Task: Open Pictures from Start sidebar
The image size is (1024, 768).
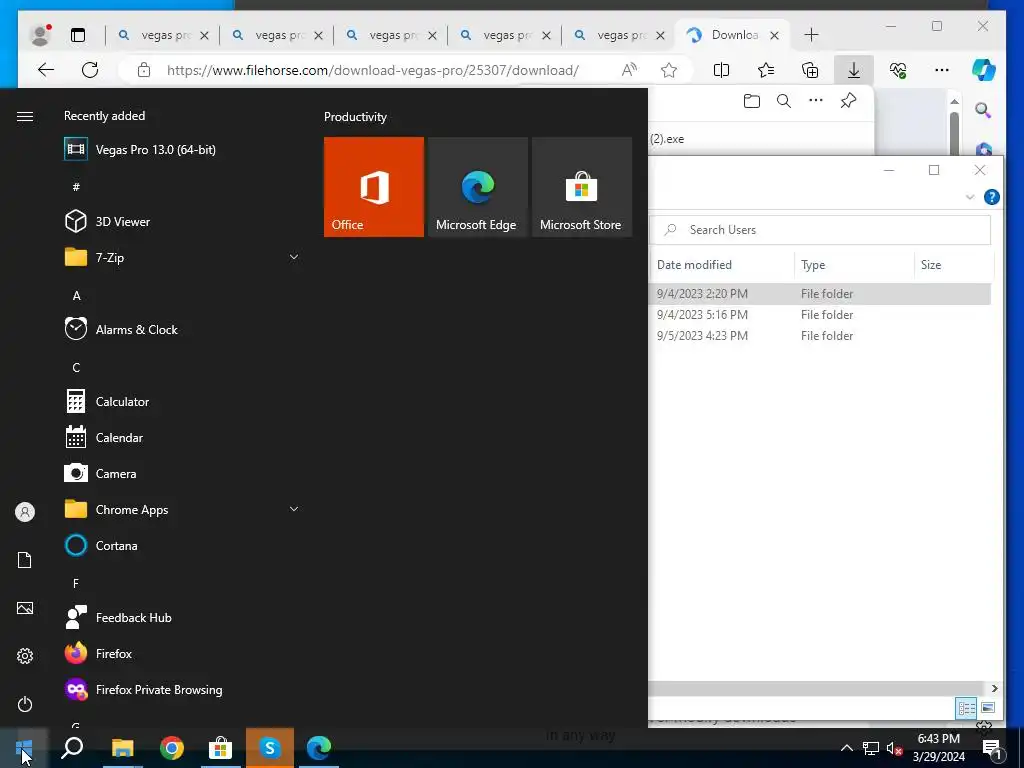Action: (x=25, y=608)
